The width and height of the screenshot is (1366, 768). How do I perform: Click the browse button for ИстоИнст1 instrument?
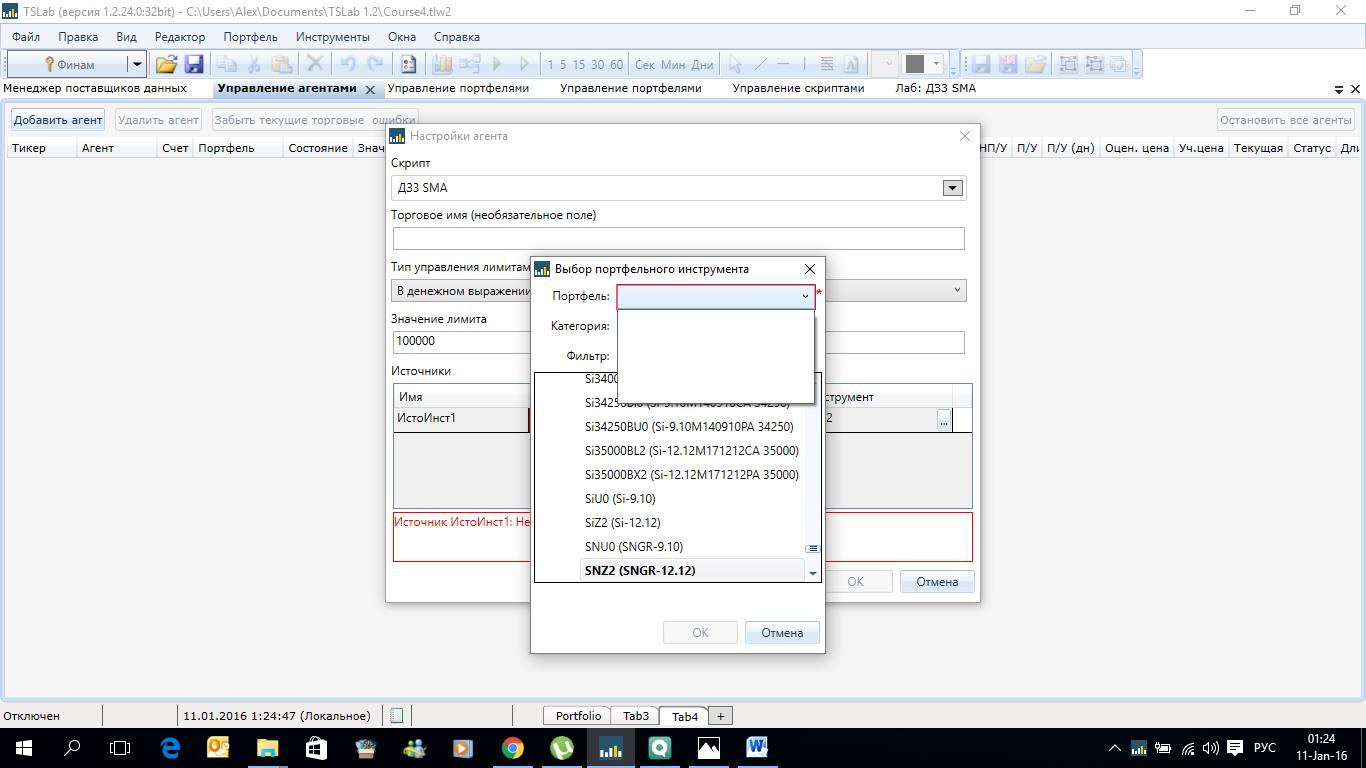[x=943, y=421]
